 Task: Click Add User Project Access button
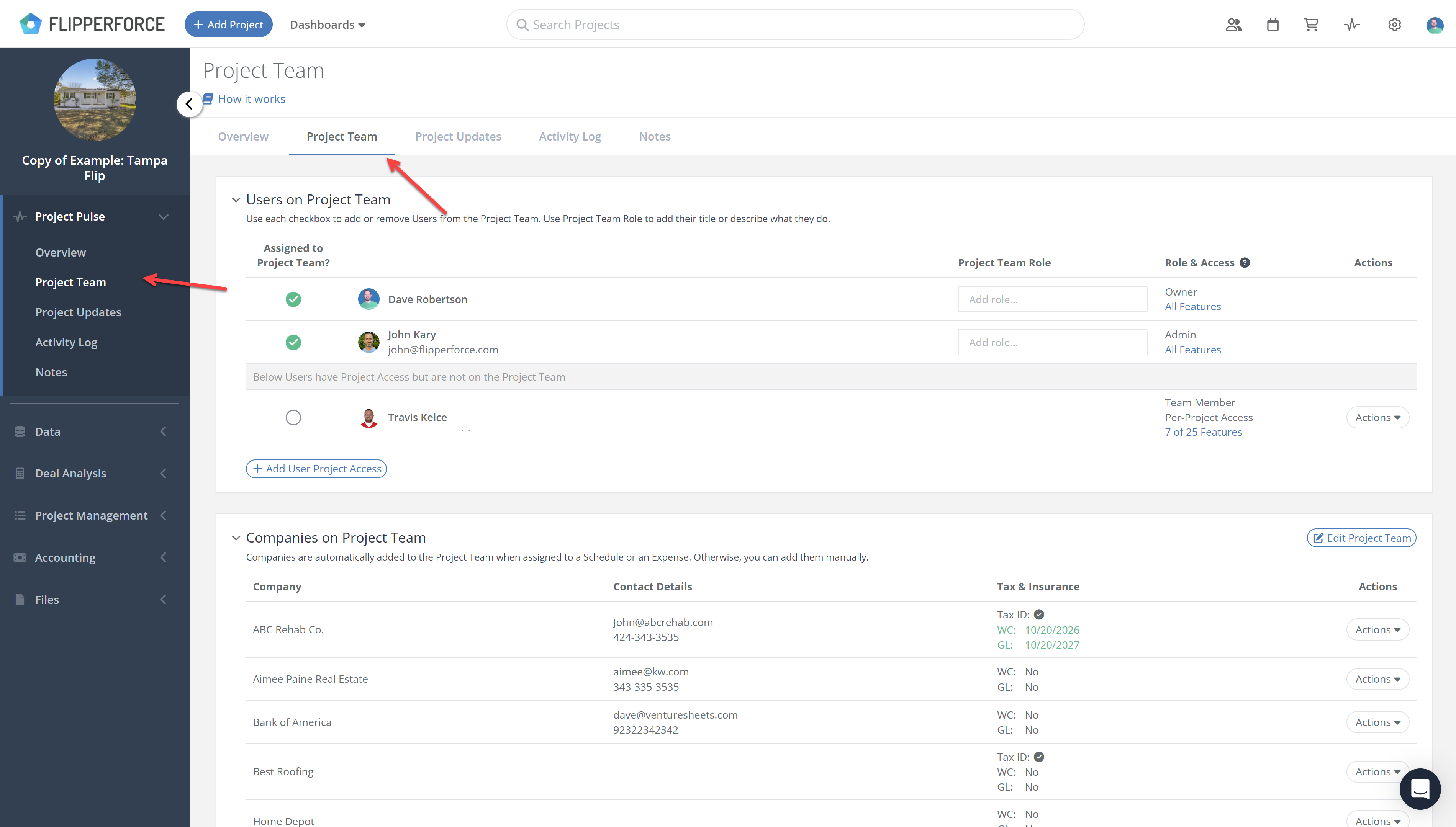coord(316,469)
